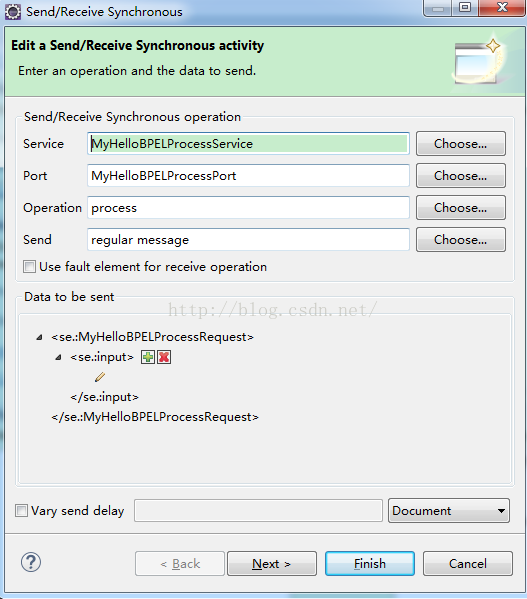The image size is (527, 599).
Task: Click the disabled Back button
Action: [x=180, y=563]
